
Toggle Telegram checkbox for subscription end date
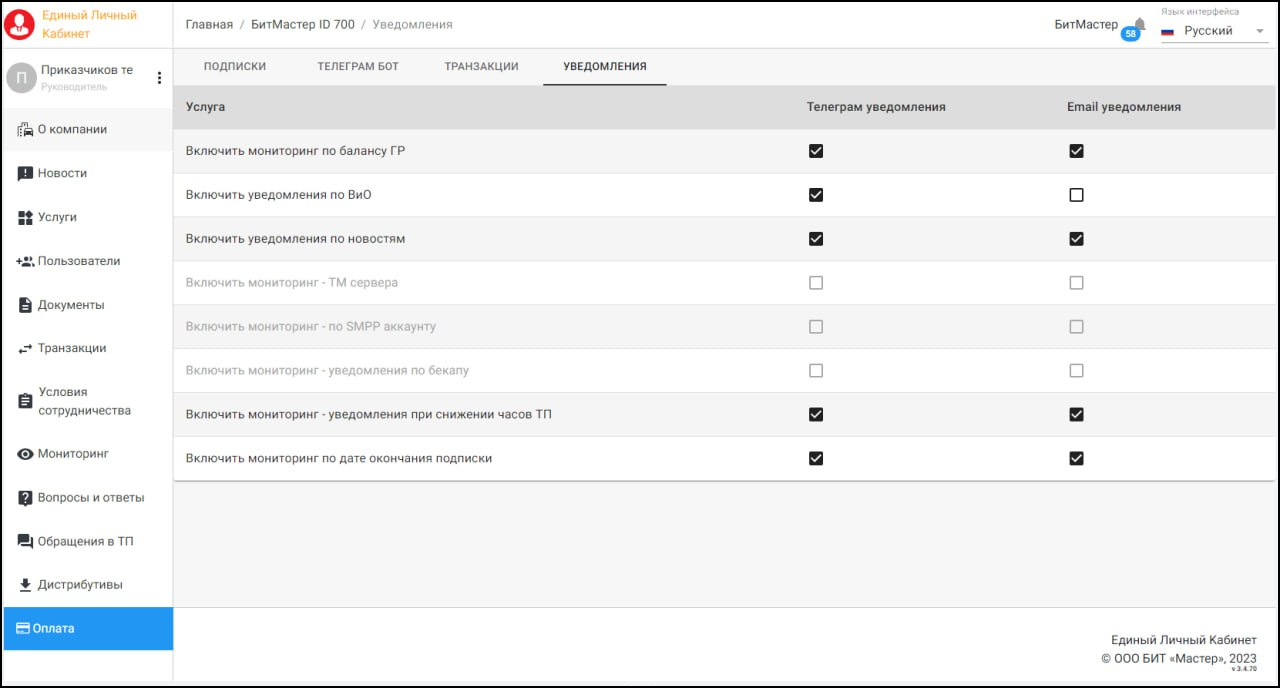[x=816, y=459]
